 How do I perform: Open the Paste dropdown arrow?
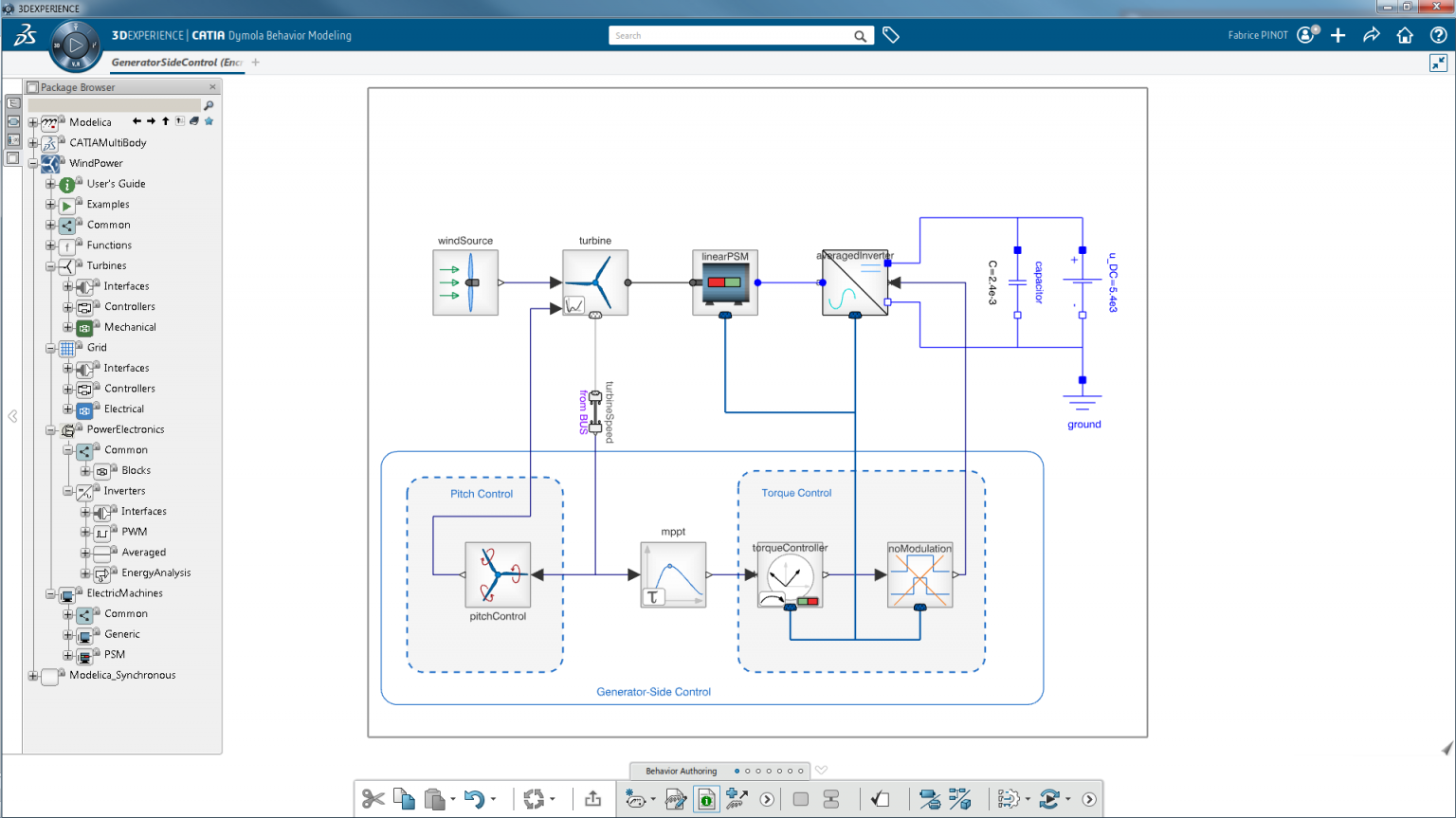click(453, 799)
